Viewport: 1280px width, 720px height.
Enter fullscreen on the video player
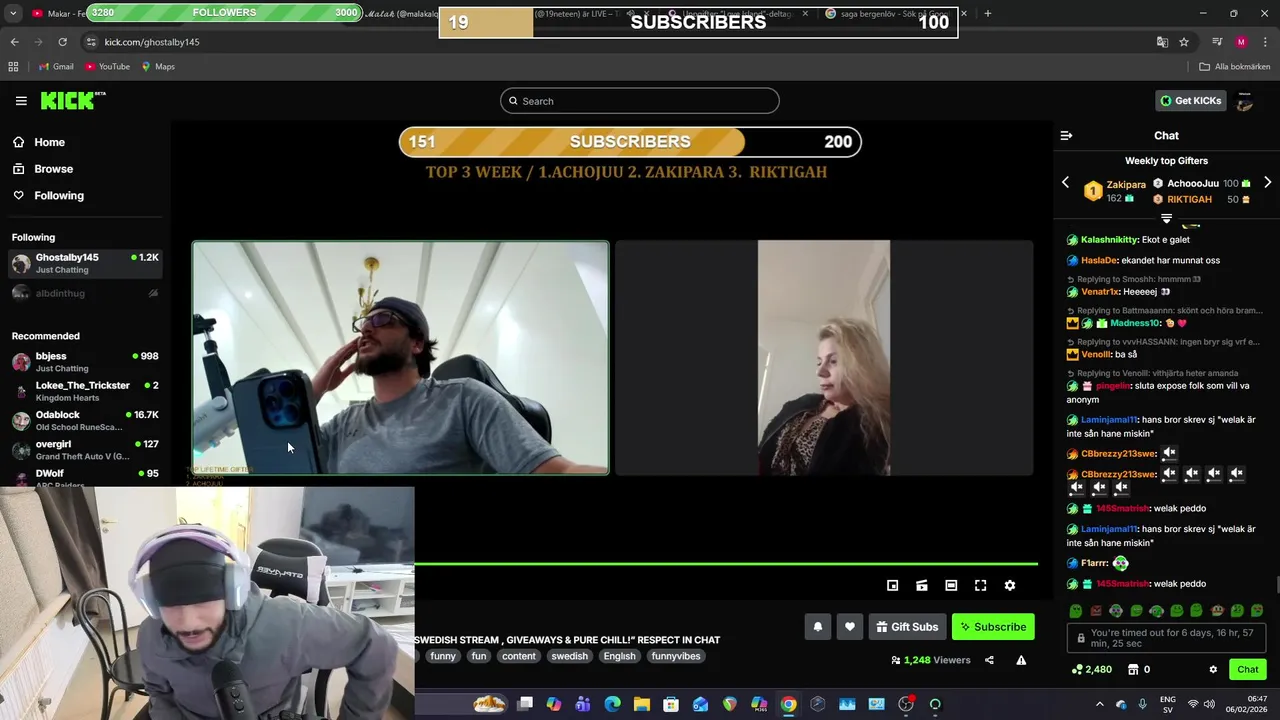pos(981,586)
